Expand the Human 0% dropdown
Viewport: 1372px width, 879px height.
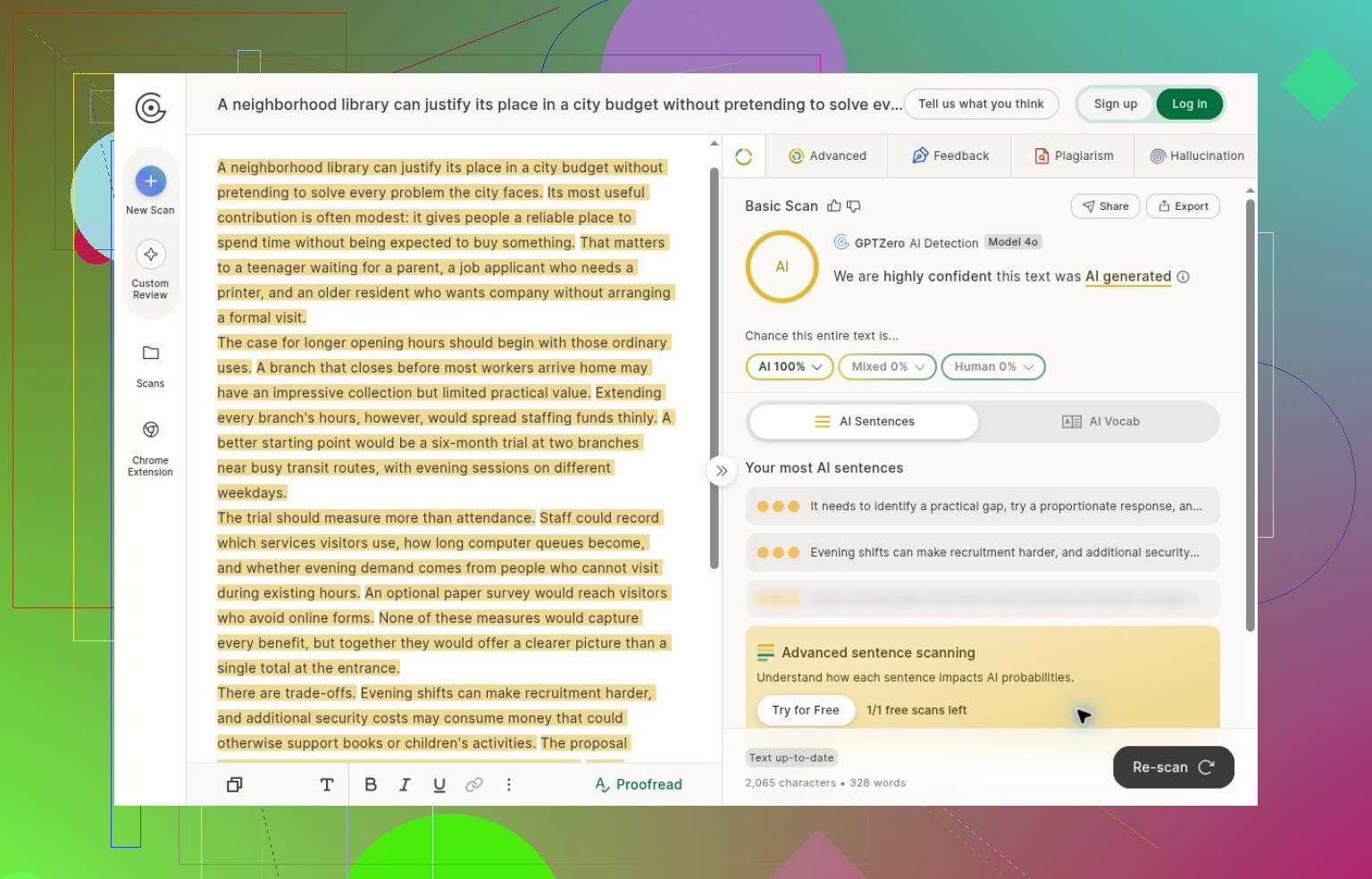click(993, 367)
